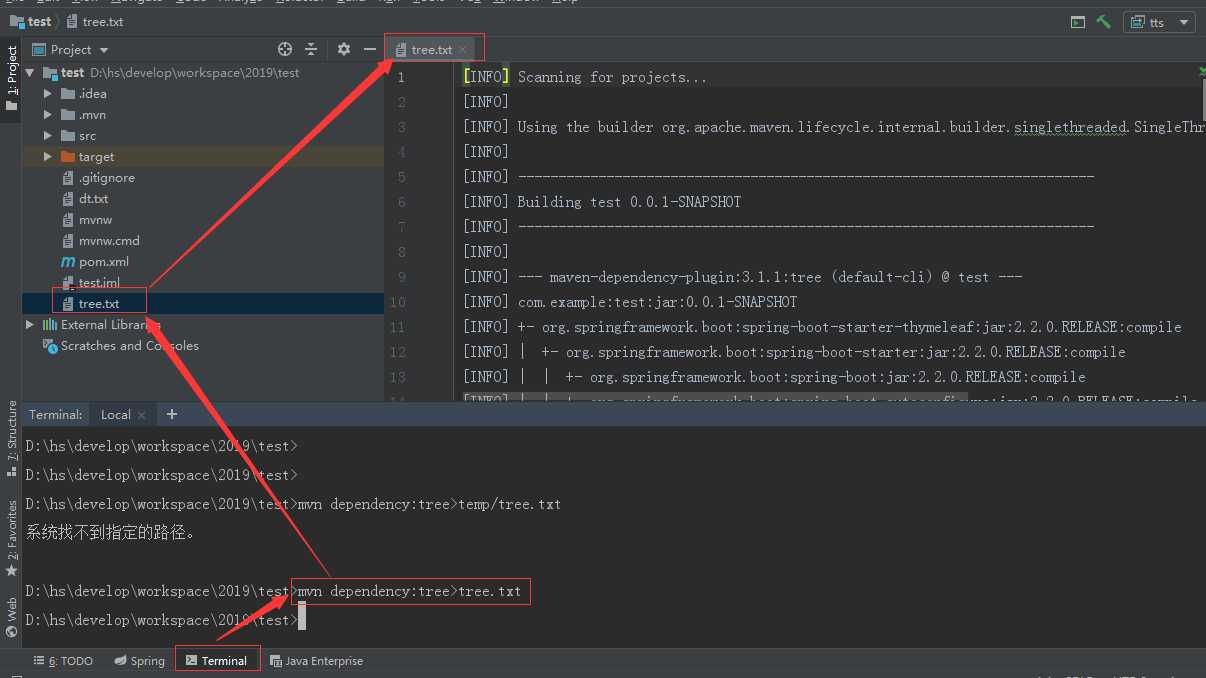Click the target folder icon
Screen dimensions: 1206x678
(68, 156)
